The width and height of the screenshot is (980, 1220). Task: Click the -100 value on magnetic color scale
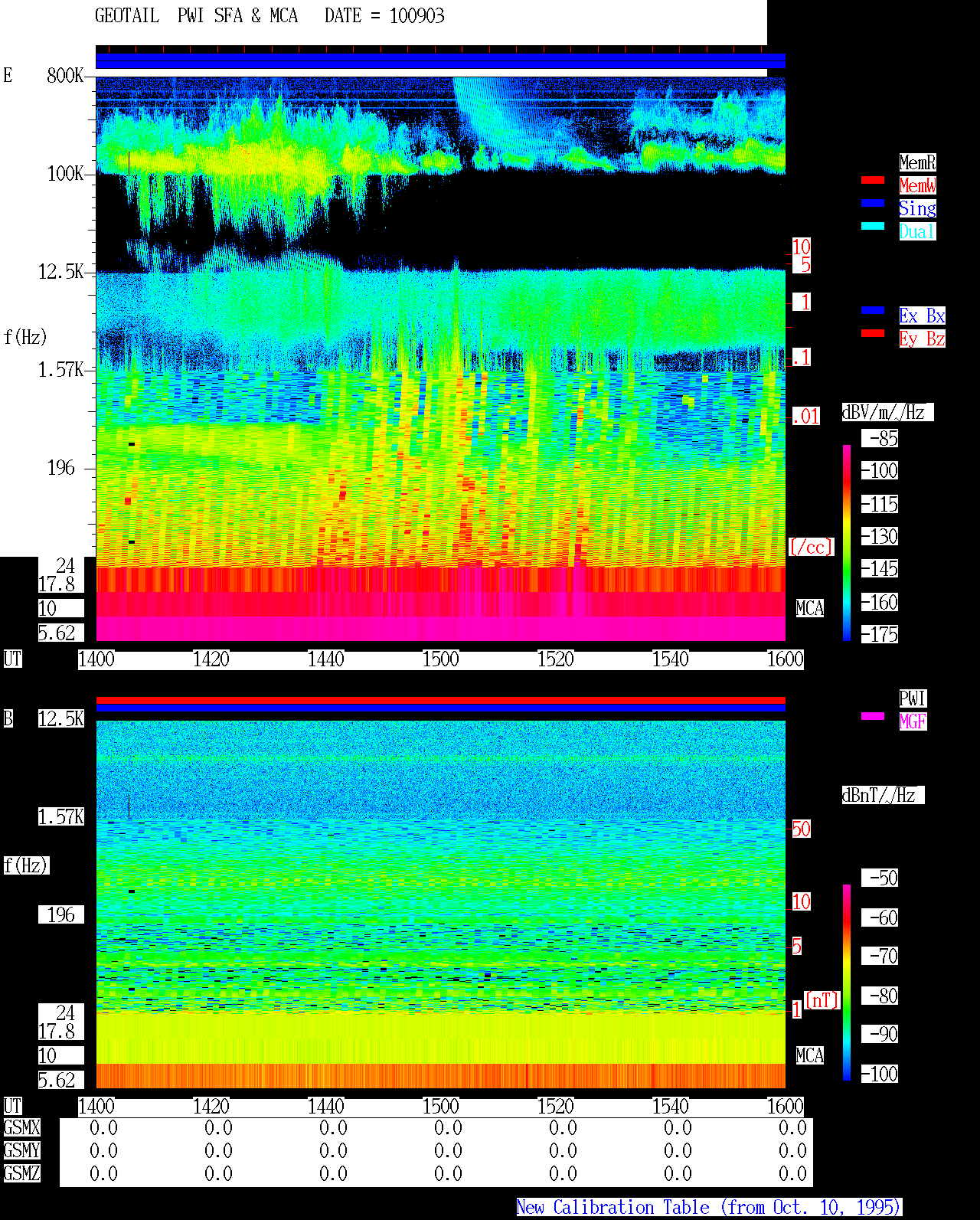[x=880, y=1074]
